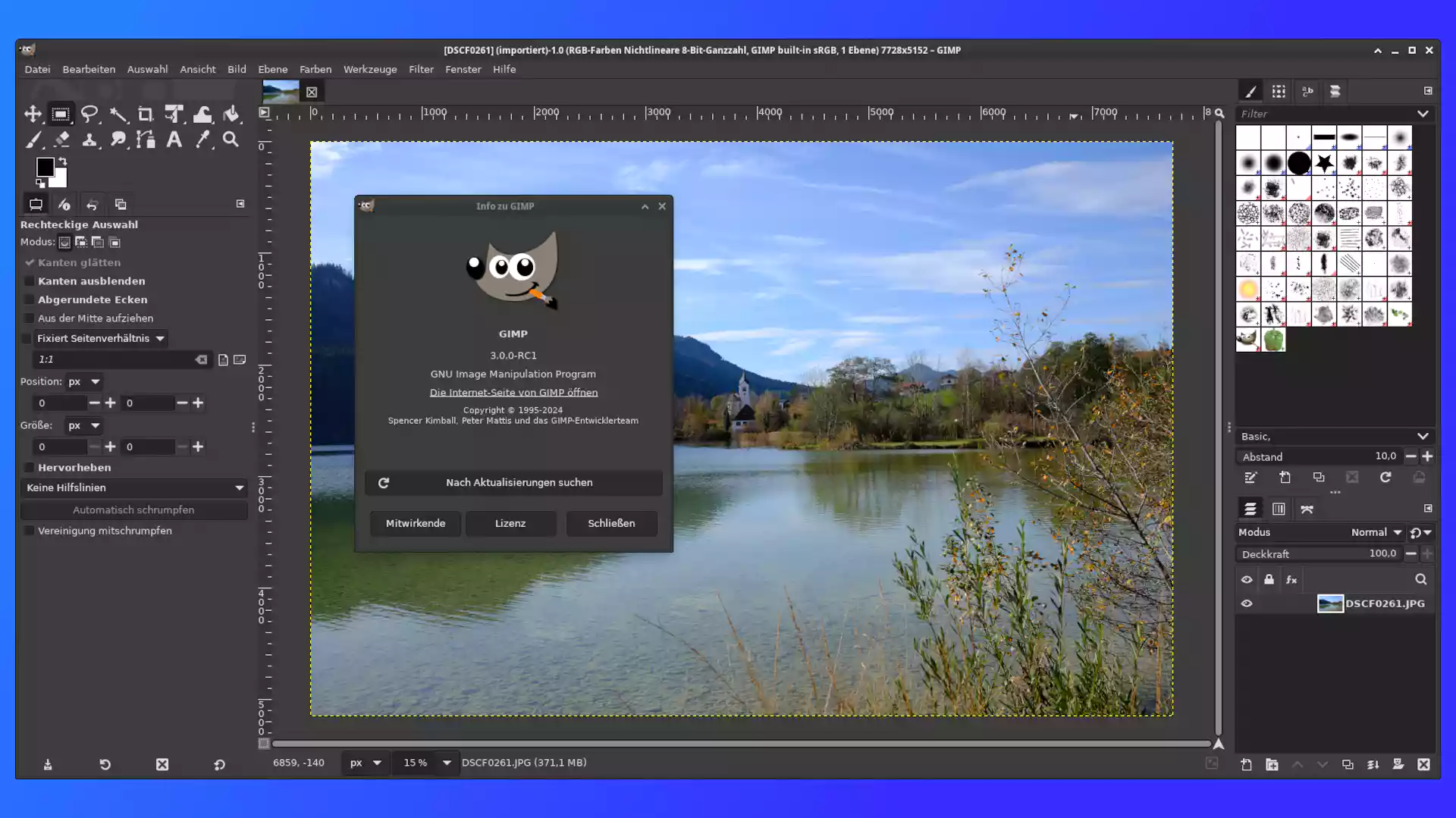Select the Text tool
The height and width of the screenshot is (818, 1456).
pyautogui.click(x=174, y=139)
